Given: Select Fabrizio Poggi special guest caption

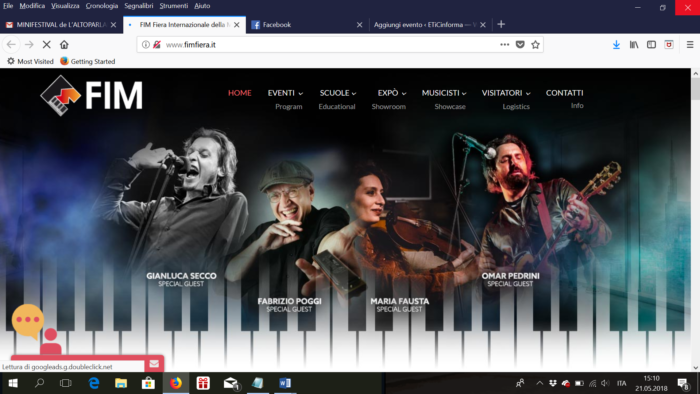Looking at the screenshot, I should 289,305.
